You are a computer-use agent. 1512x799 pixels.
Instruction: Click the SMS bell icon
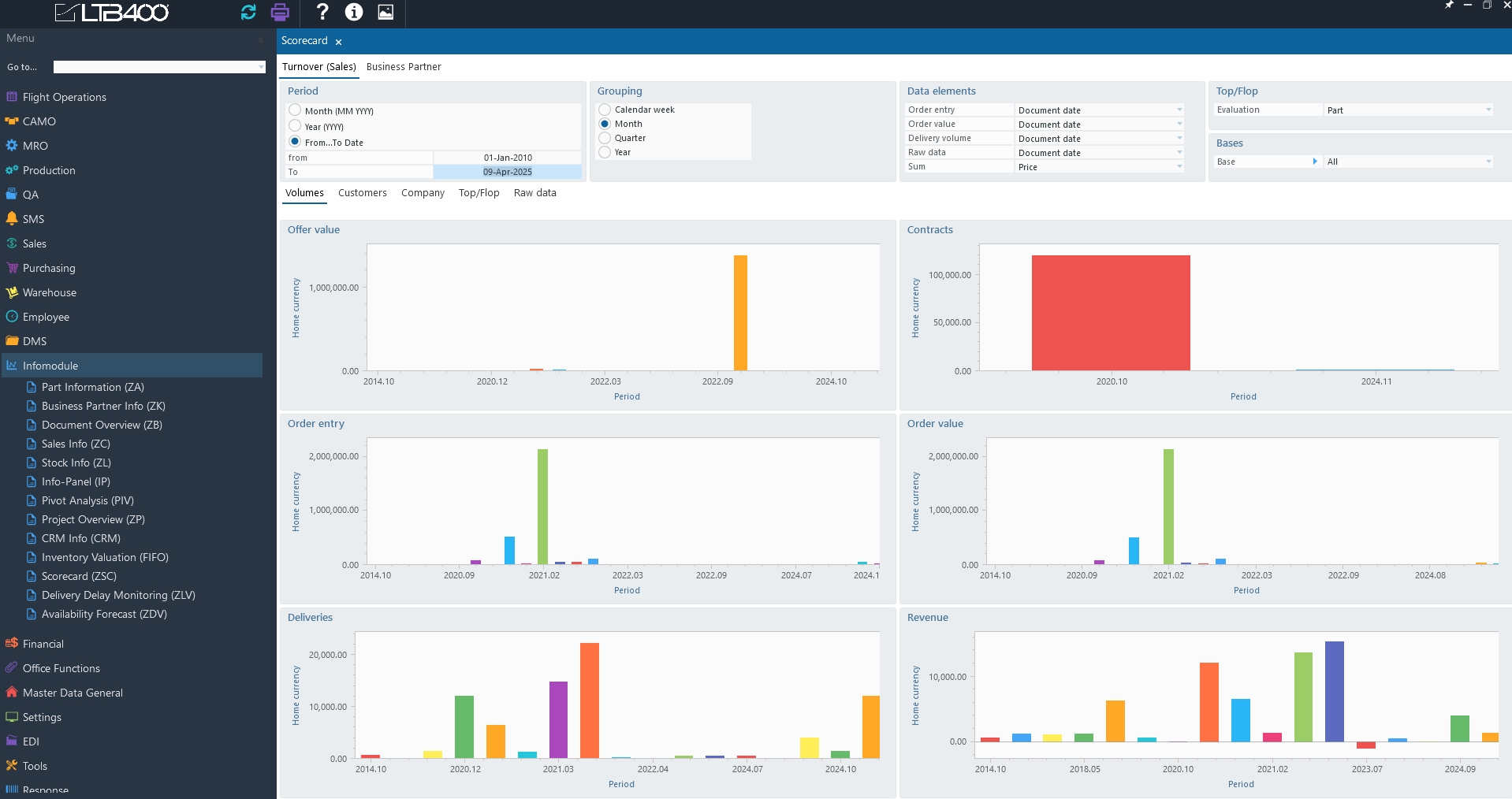click(12, 219)
